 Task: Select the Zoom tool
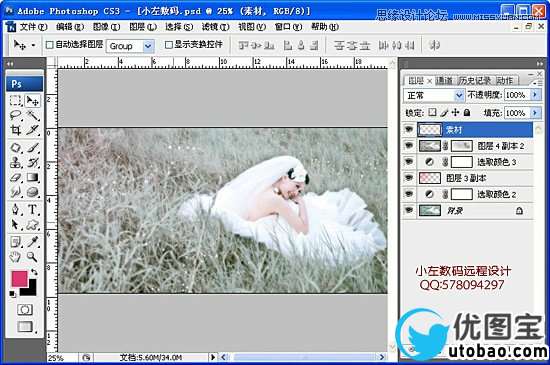pos(33,257)
